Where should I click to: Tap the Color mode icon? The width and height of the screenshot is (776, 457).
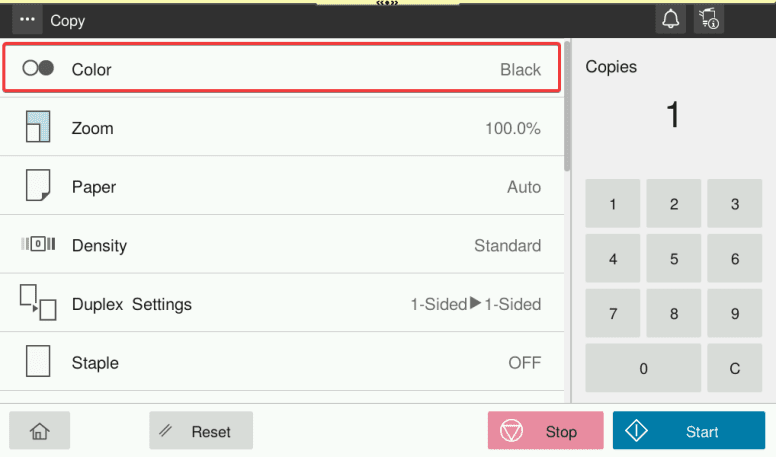pyautogui.click(x=37, y=69)
